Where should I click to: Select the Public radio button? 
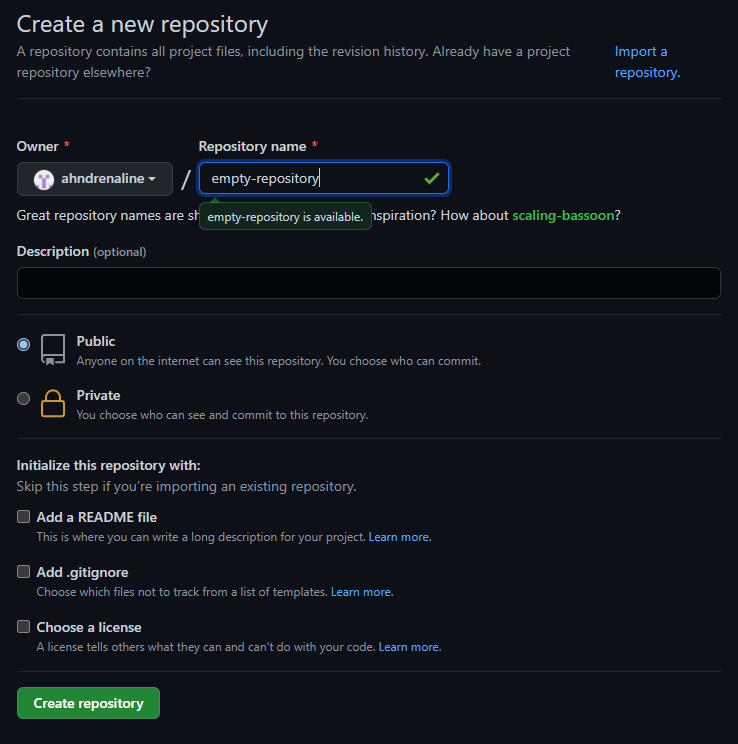pyautogui.click(x=23, y=344)
